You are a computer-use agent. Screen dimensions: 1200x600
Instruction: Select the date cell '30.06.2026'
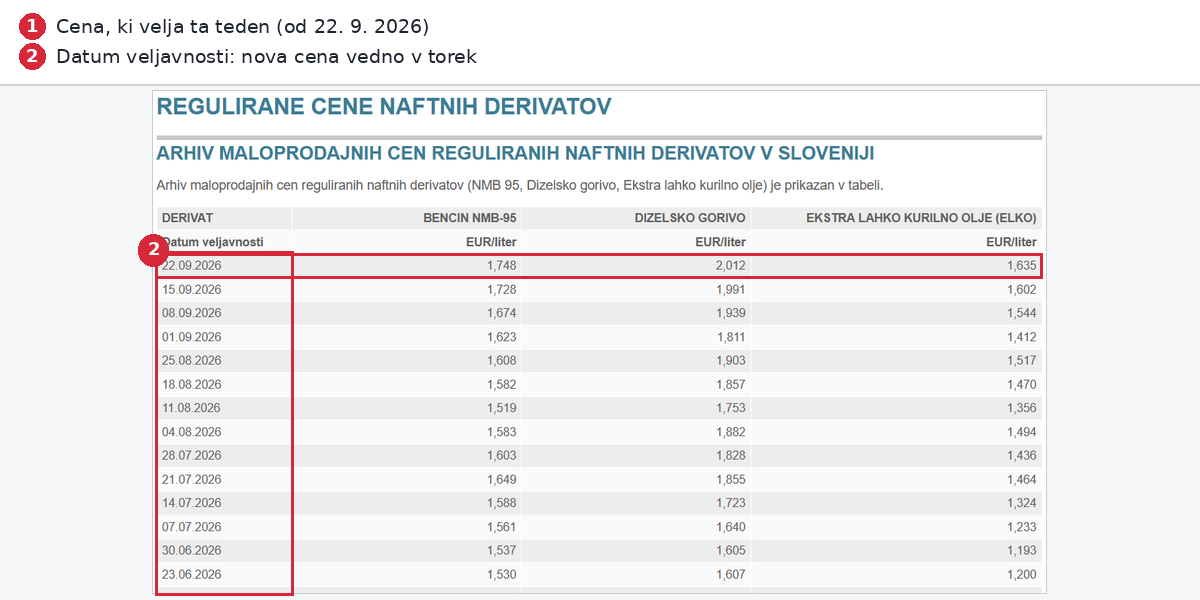click(192, 550)
